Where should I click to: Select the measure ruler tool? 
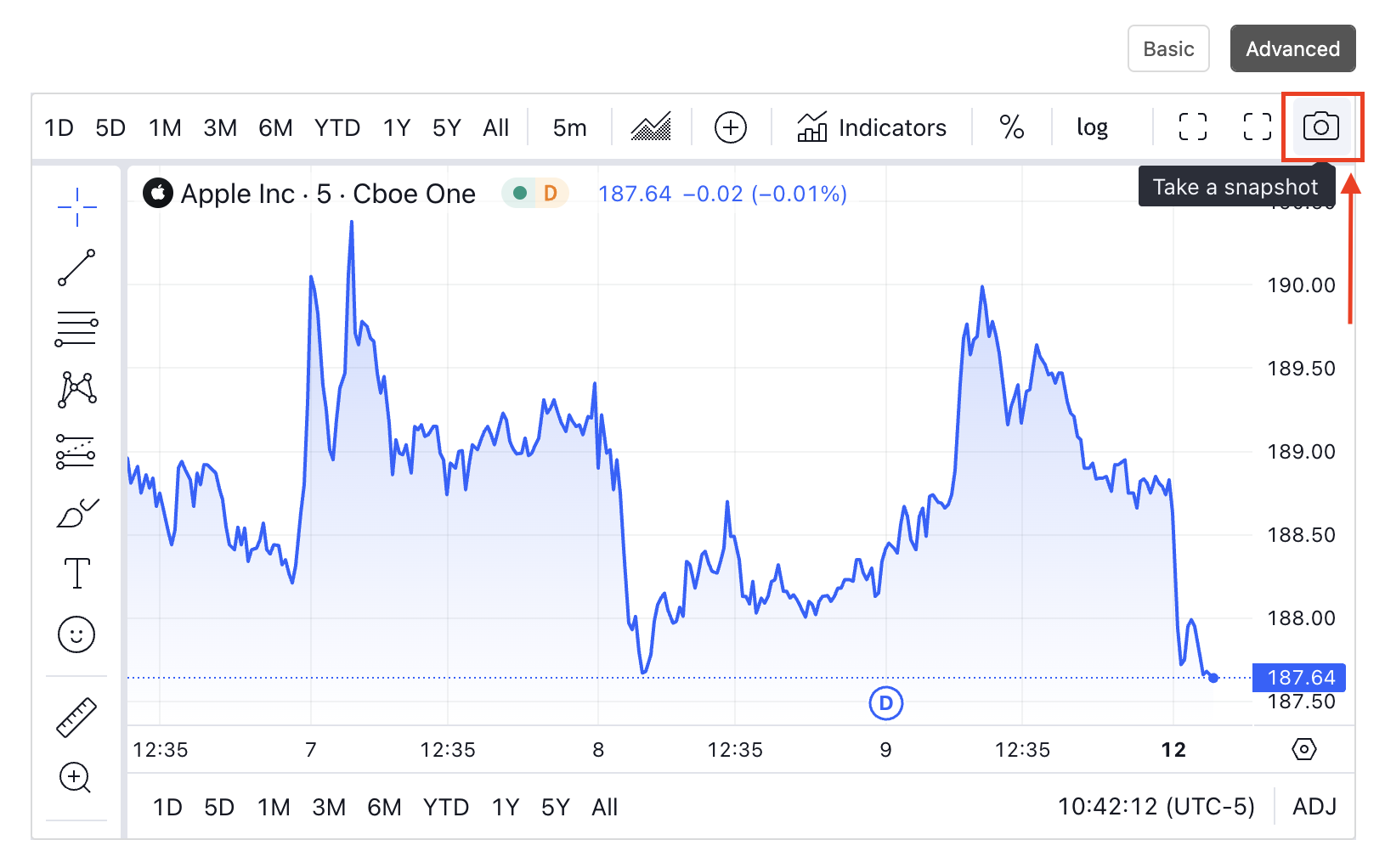[x=76, y=718]
